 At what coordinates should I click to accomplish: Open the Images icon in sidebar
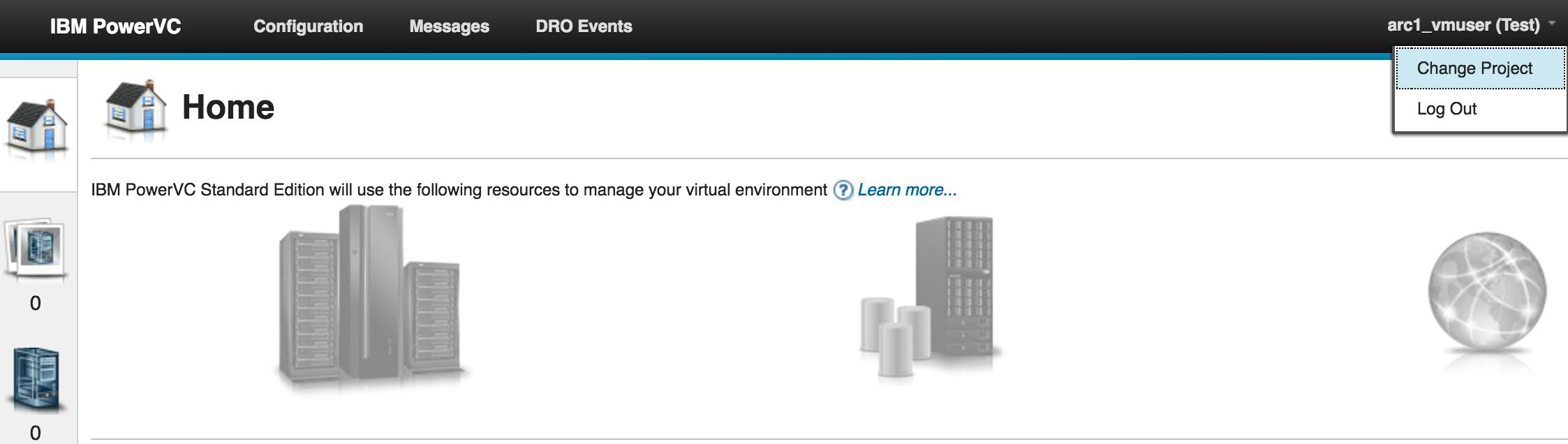tap(36, 249)
